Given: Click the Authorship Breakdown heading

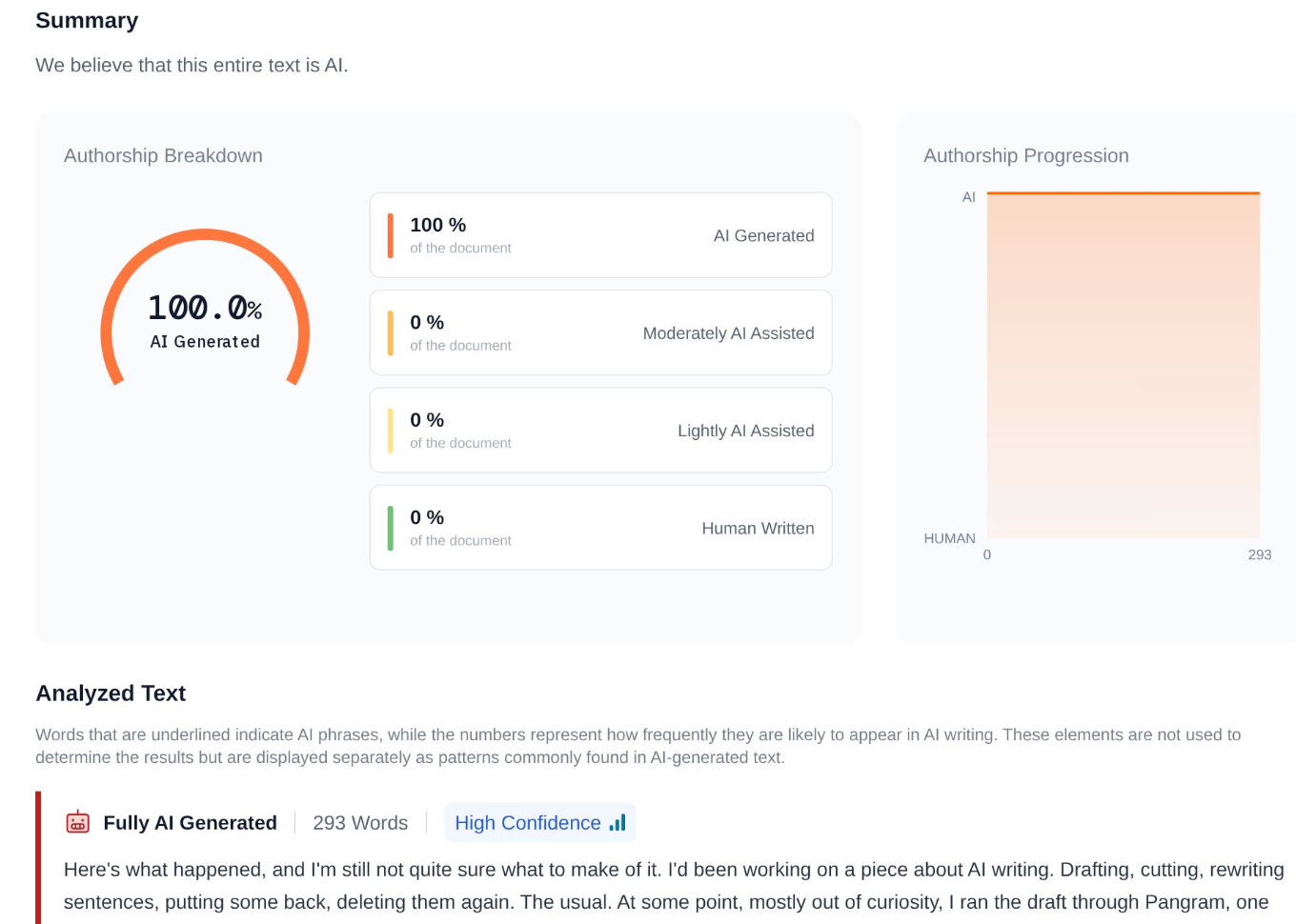Looking at the screenshot, I should [163, 155].
